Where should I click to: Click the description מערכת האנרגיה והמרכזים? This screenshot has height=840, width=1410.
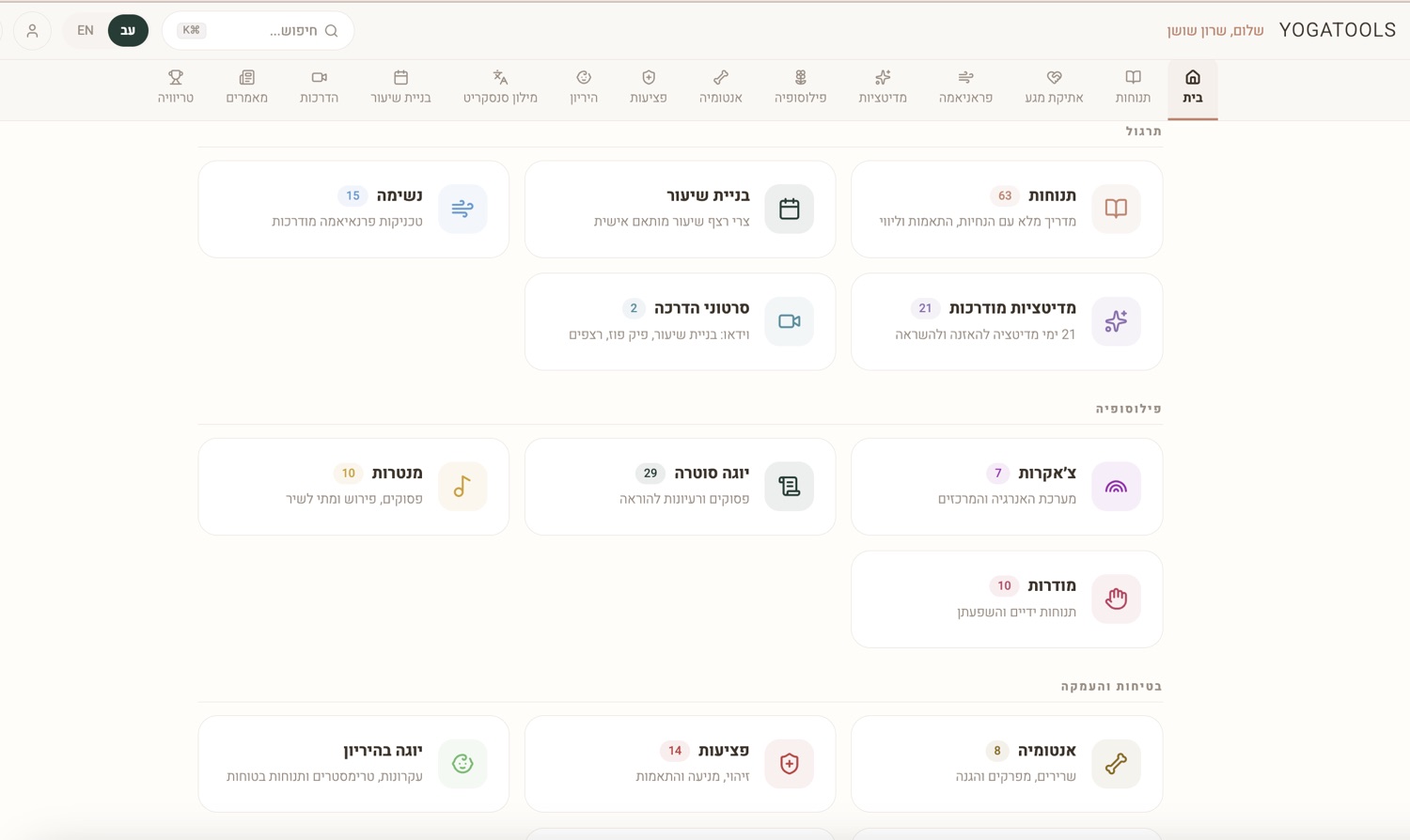coord(1007,499)
